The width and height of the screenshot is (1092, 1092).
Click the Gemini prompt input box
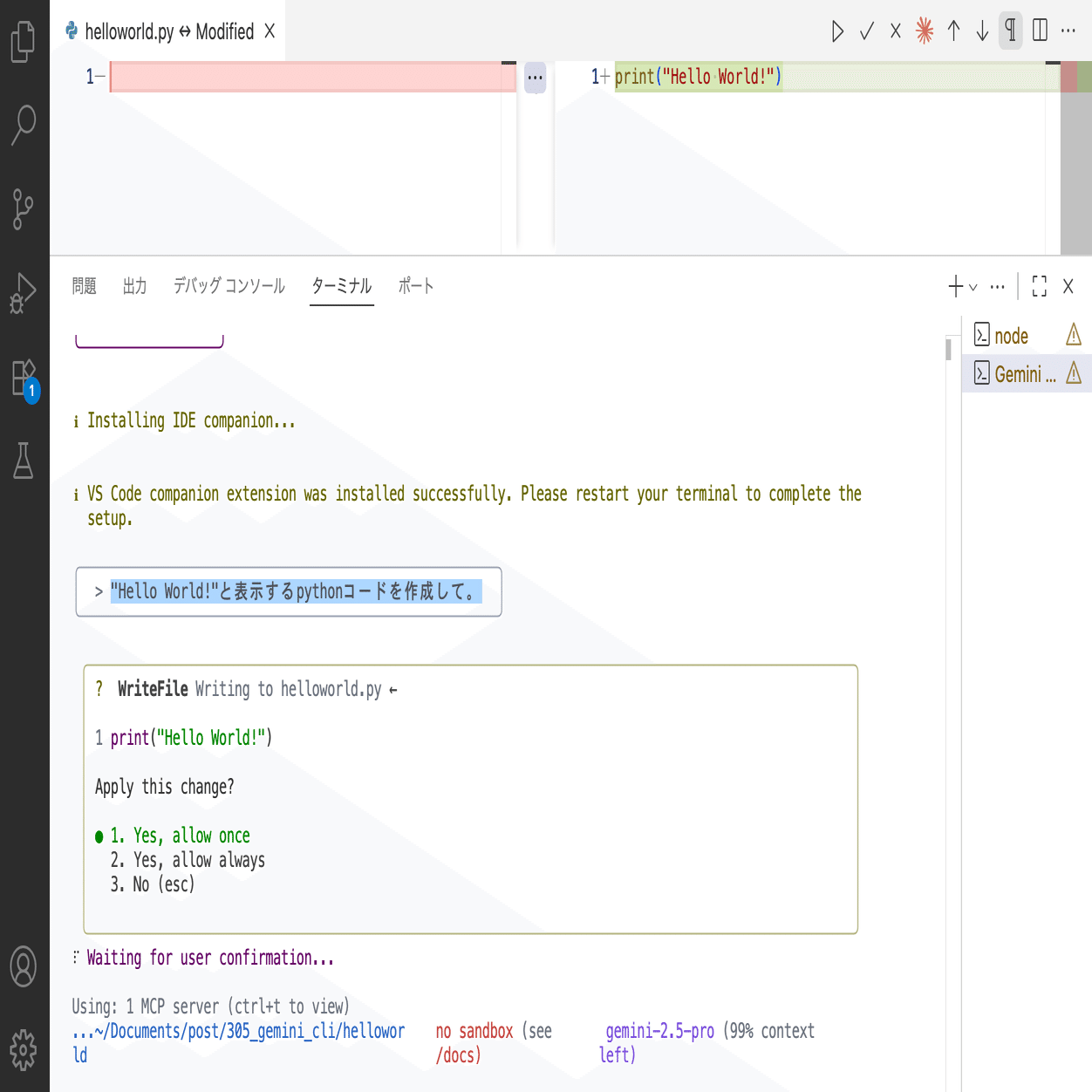289,592
